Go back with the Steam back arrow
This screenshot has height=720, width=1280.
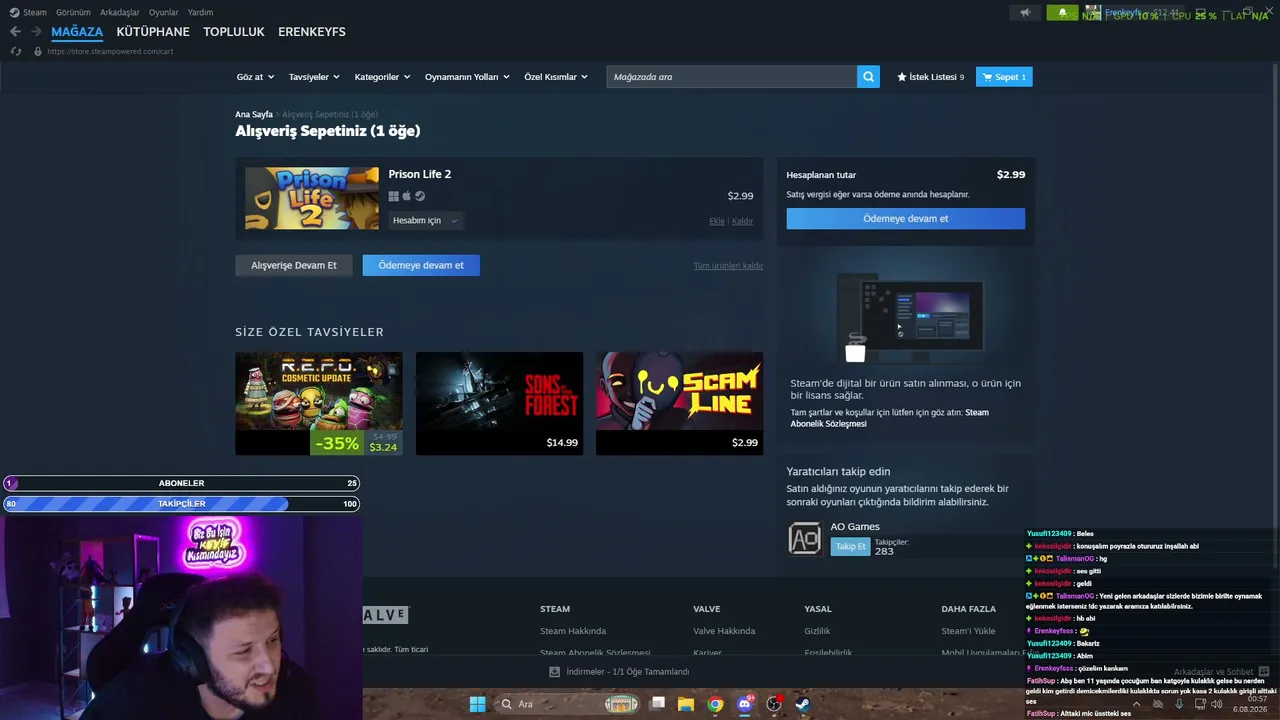click(15, 32)
